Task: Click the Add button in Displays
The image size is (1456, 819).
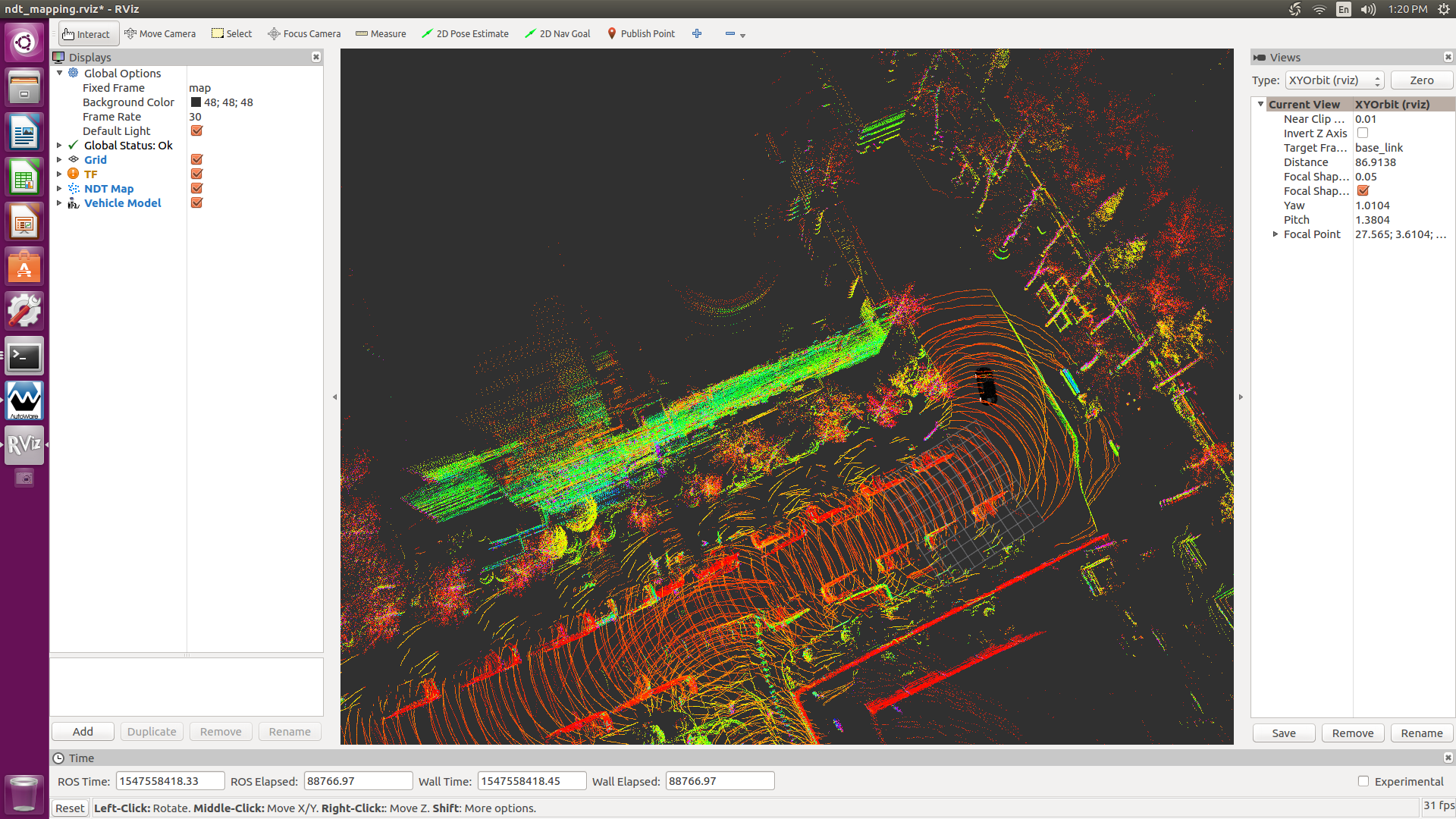Action: pyautogui.click(x=84, y=731)
